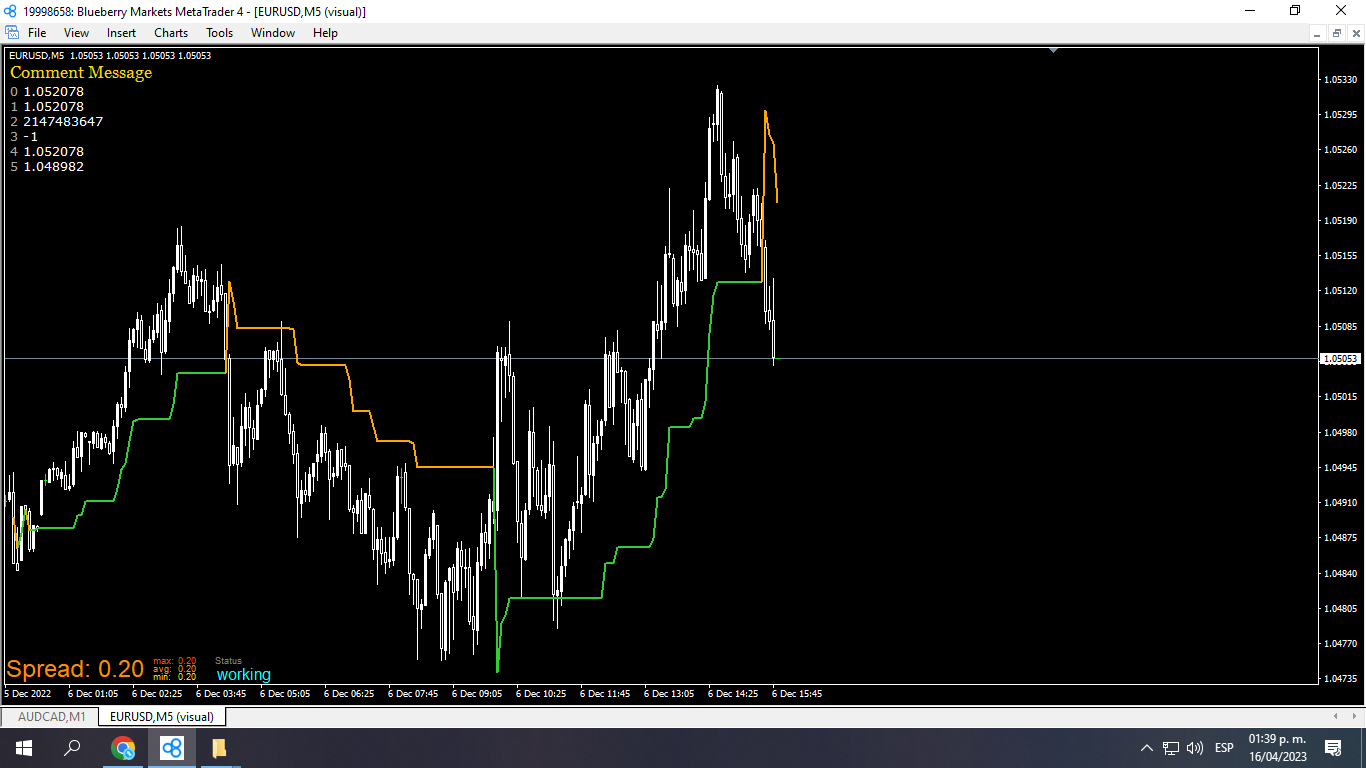Open the Insert menu
The width and height of the screenshot is (1366, 768).
[121, 33]
